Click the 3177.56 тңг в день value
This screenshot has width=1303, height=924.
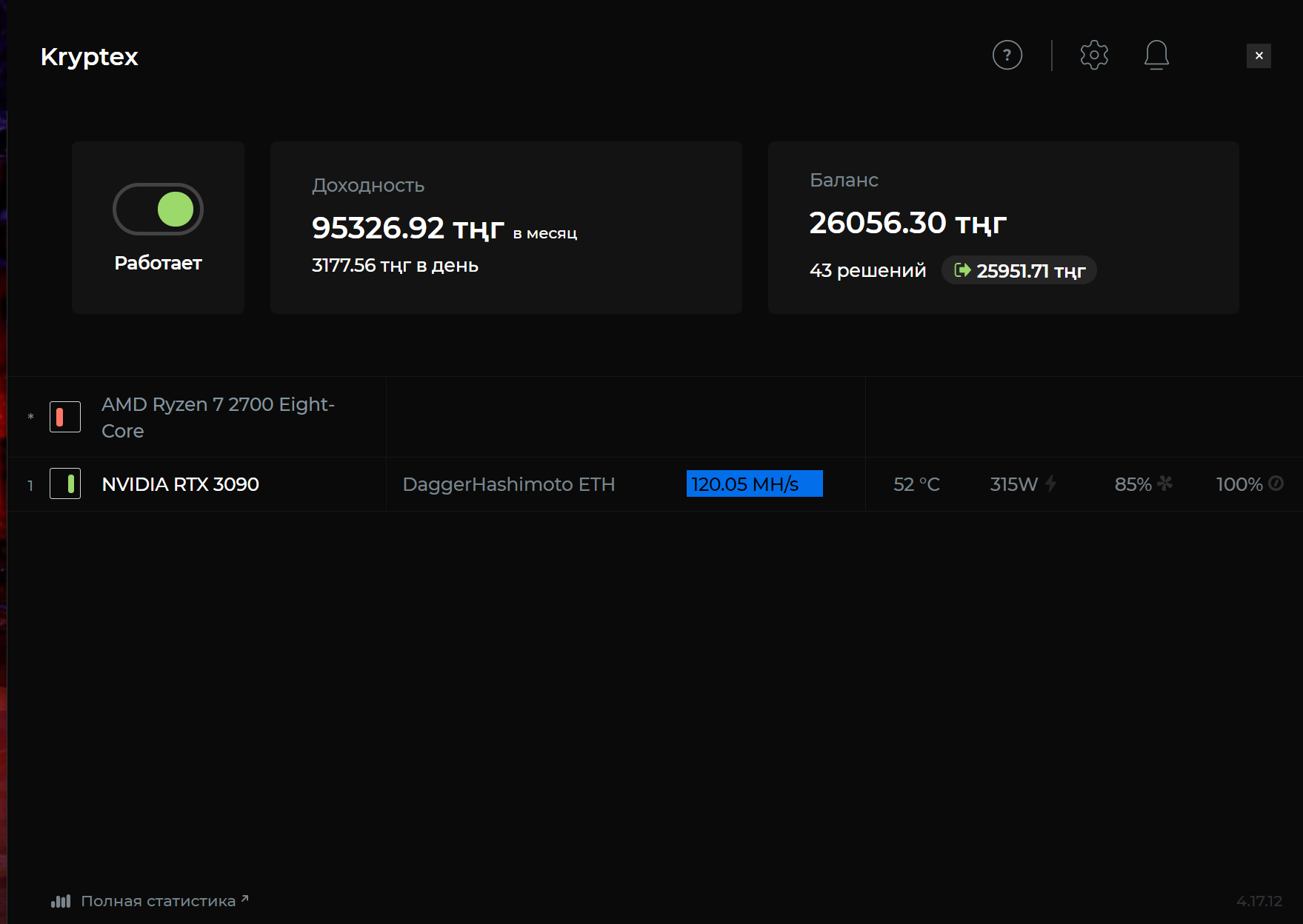395,265
